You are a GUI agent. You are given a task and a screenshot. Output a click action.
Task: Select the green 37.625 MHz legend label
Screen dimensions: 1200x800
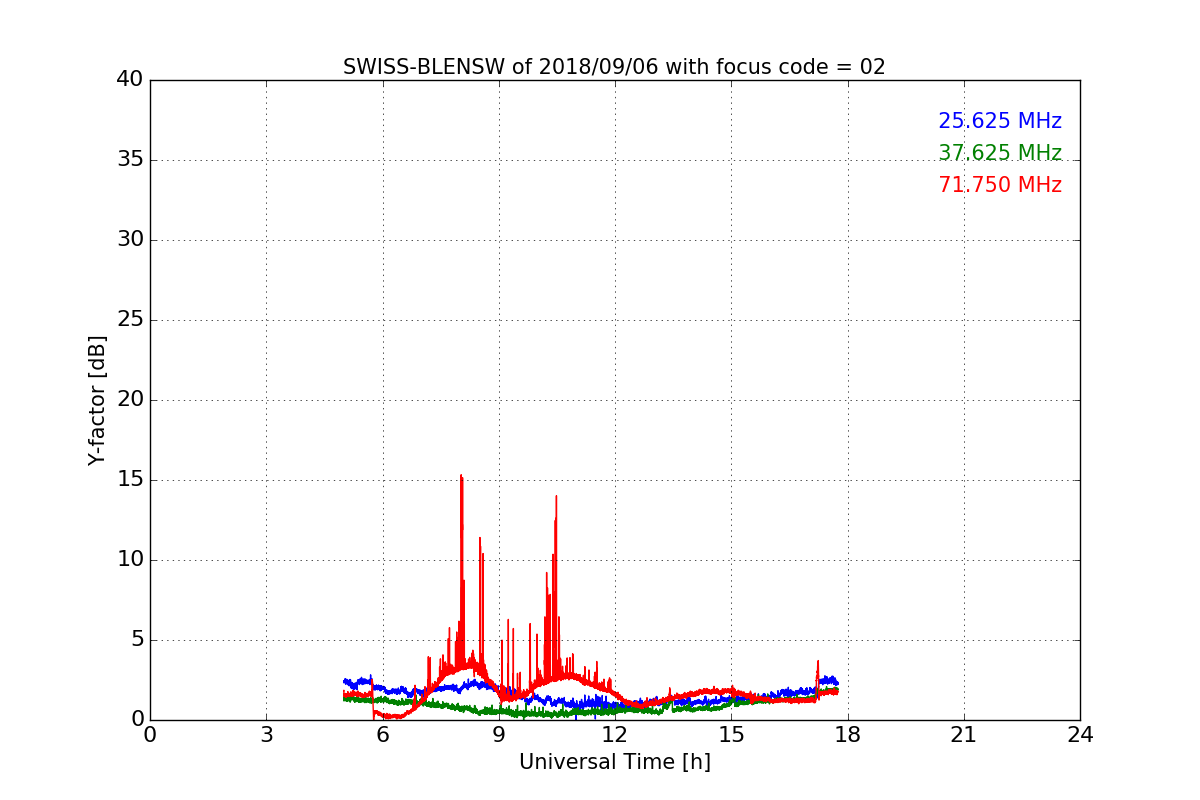[1000, 153]
